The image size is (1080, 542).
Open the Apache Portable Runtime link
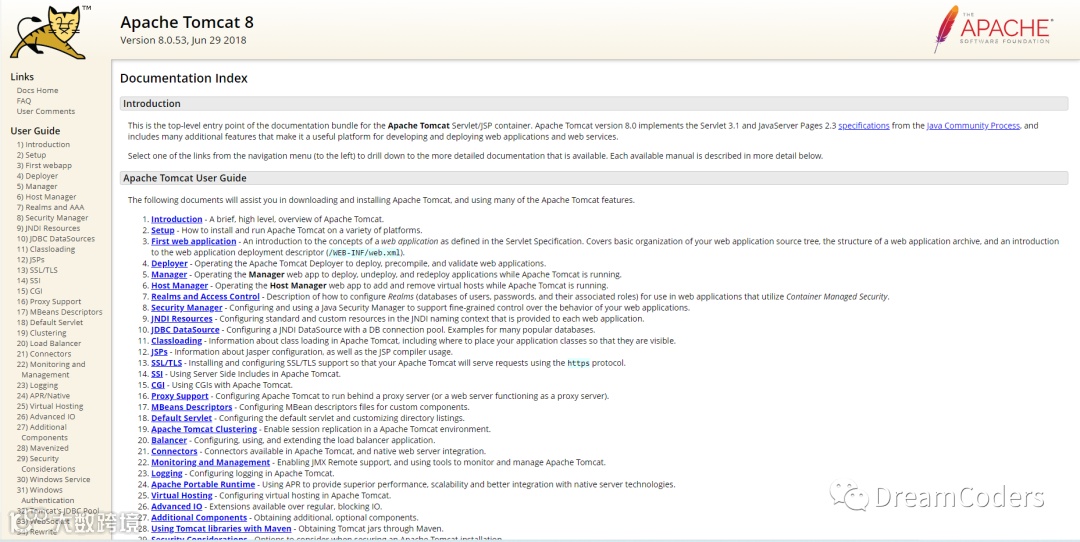pos(203,484)
